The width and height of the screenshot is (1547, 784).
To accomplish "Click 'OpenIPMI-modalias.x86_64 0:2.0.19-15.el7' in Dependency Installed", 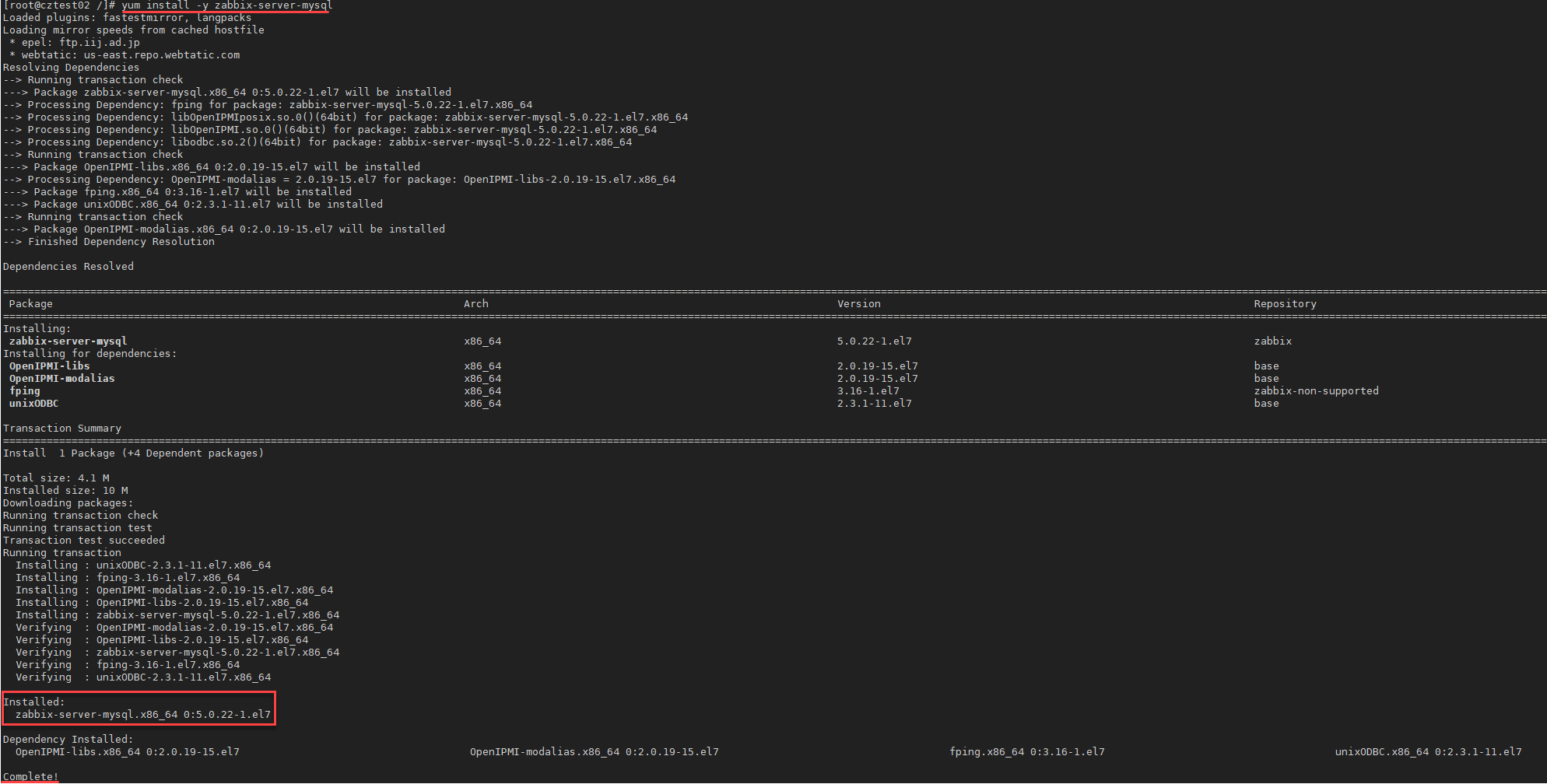I will (x=595, y=751).
